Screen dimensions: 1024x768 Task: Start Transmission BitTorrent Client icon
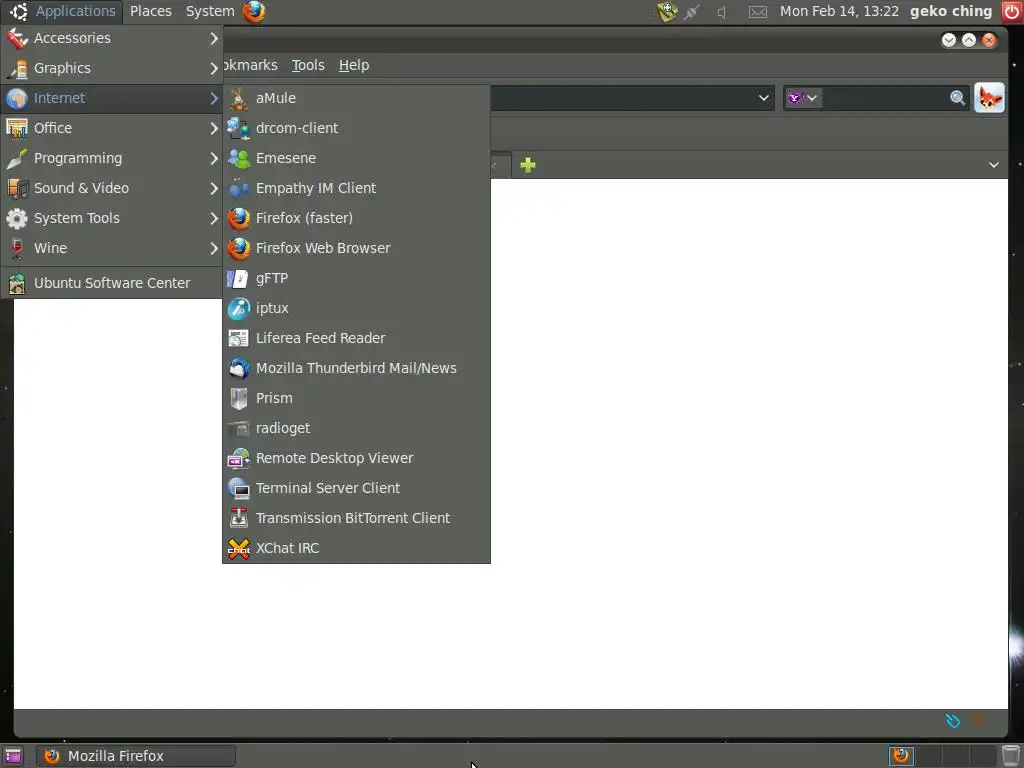238,519
